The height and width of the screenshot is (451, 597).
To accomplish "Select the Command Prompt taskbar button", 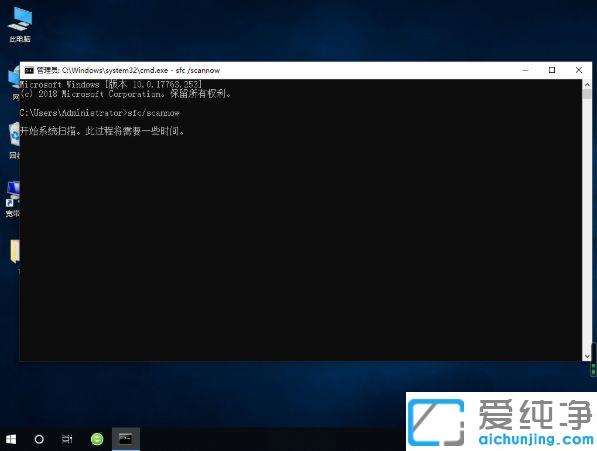I will [x=126, y=439].
